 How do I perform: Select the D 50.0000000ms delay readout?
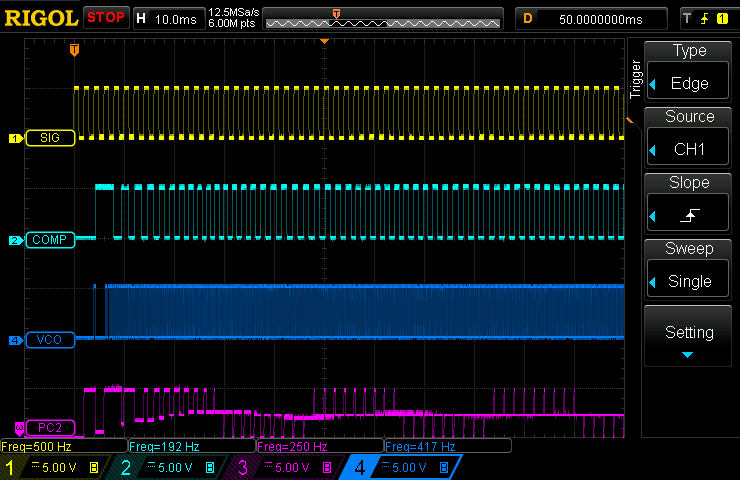click(594, 18)
